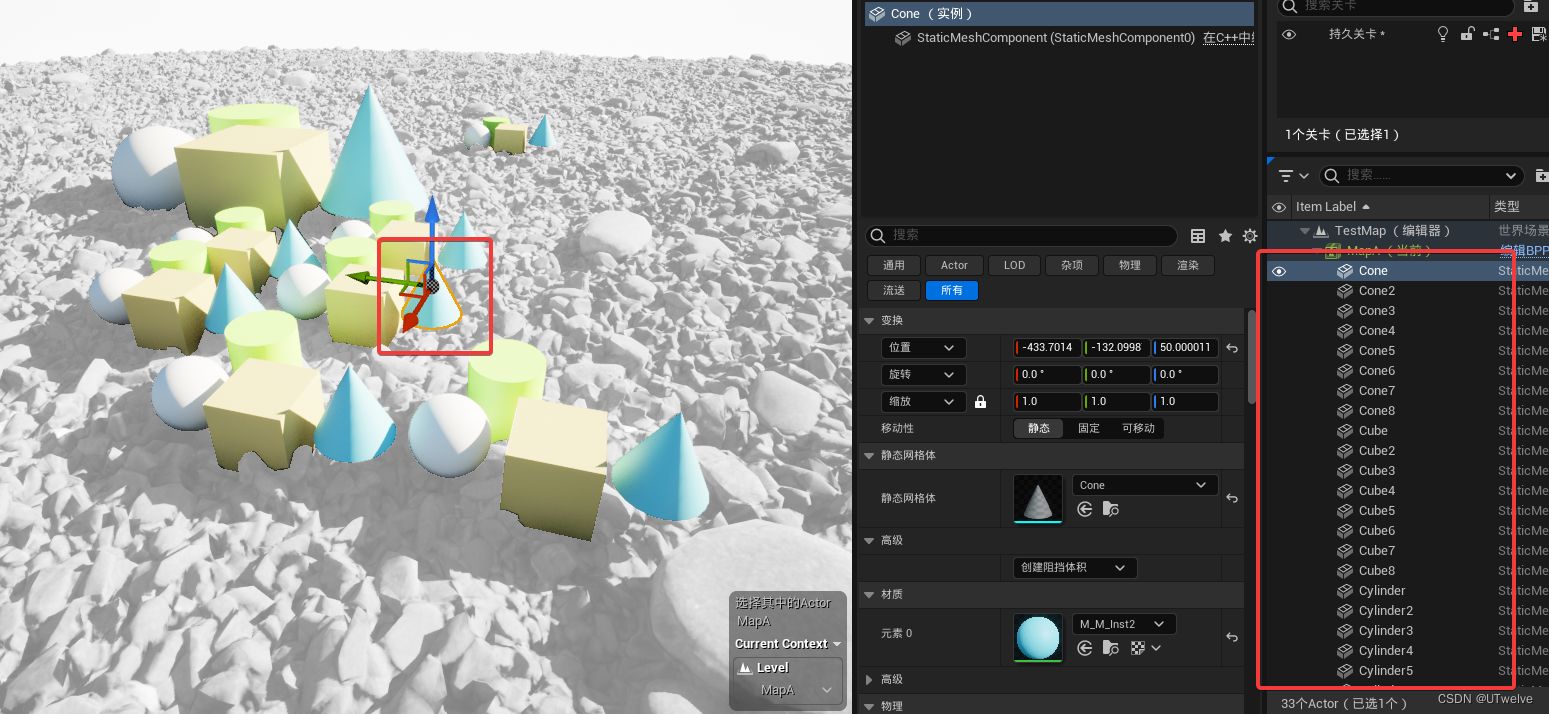Select the LOD filter tab
Screen dimensions: 1549x714
tap(1014, 265)
